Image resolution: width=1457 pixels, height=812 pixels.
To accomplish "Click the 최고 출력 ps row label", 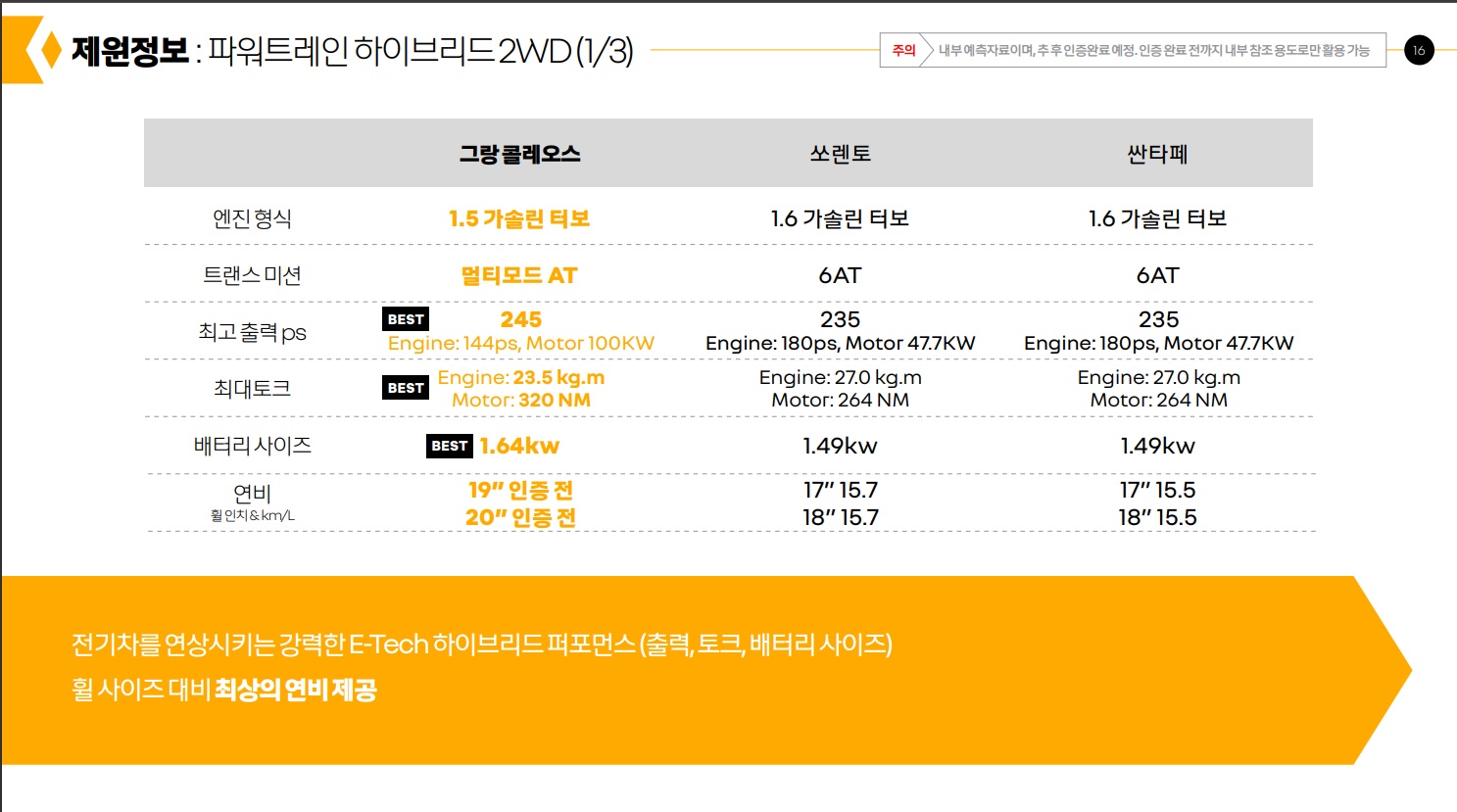I will (x=252, y=332).
